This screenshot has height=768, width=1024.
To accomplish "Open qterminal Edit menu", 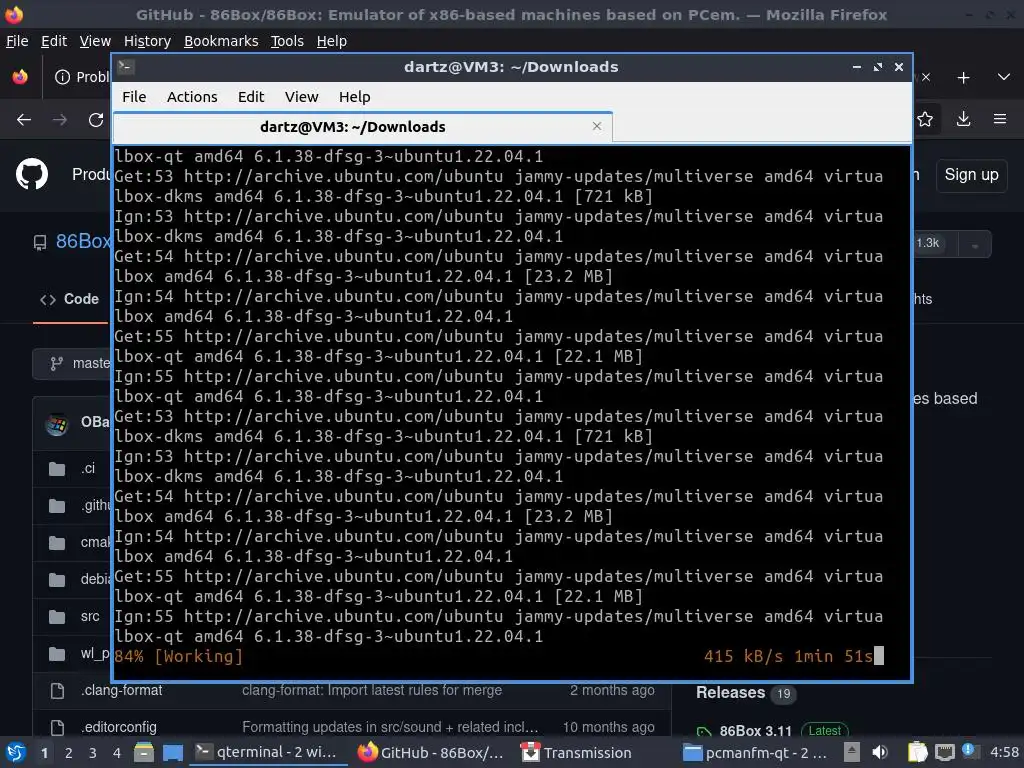I will click(x=251, y=97).
